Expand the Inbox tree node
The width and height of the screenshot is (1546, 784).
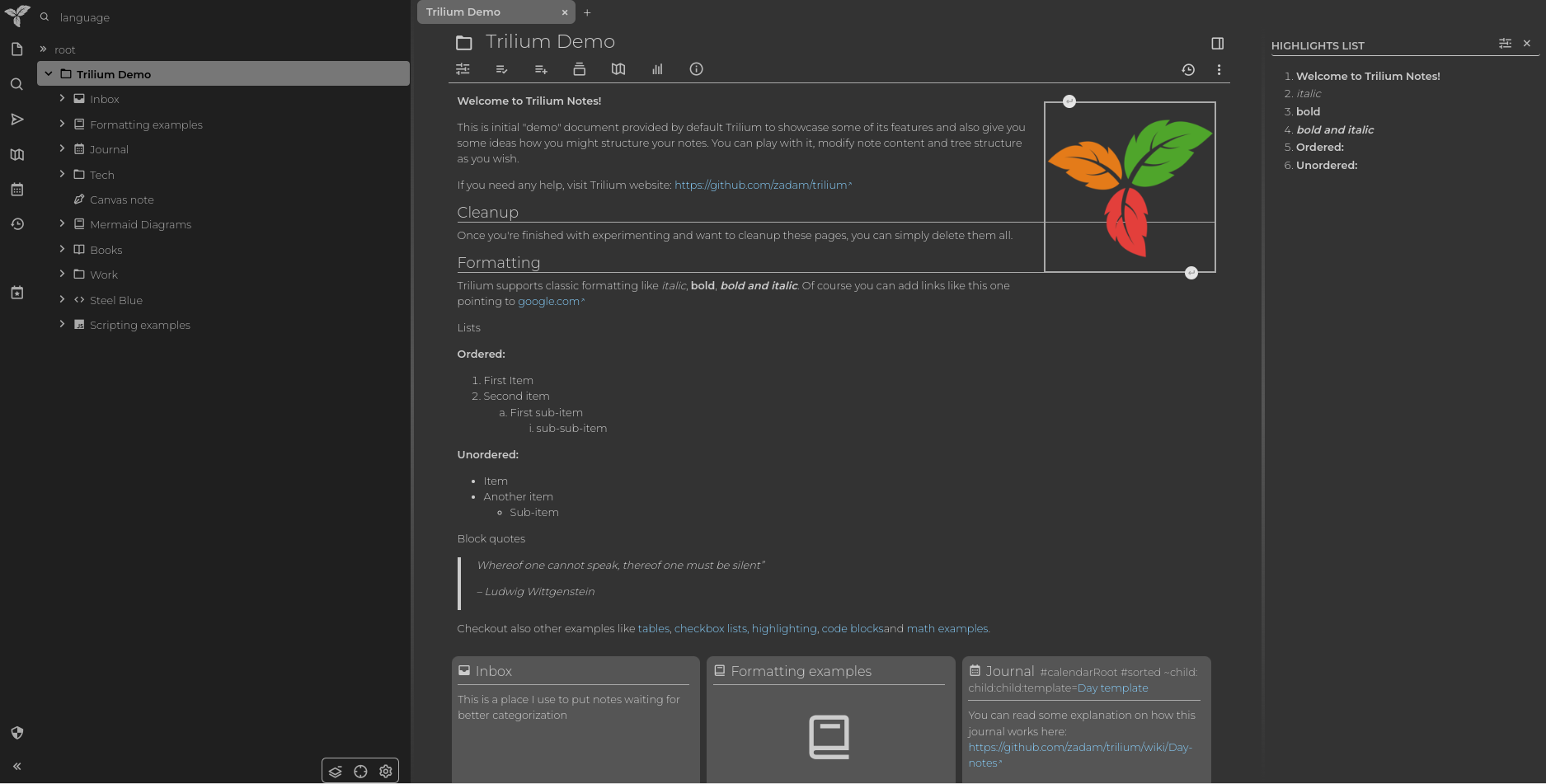(62, 98)
